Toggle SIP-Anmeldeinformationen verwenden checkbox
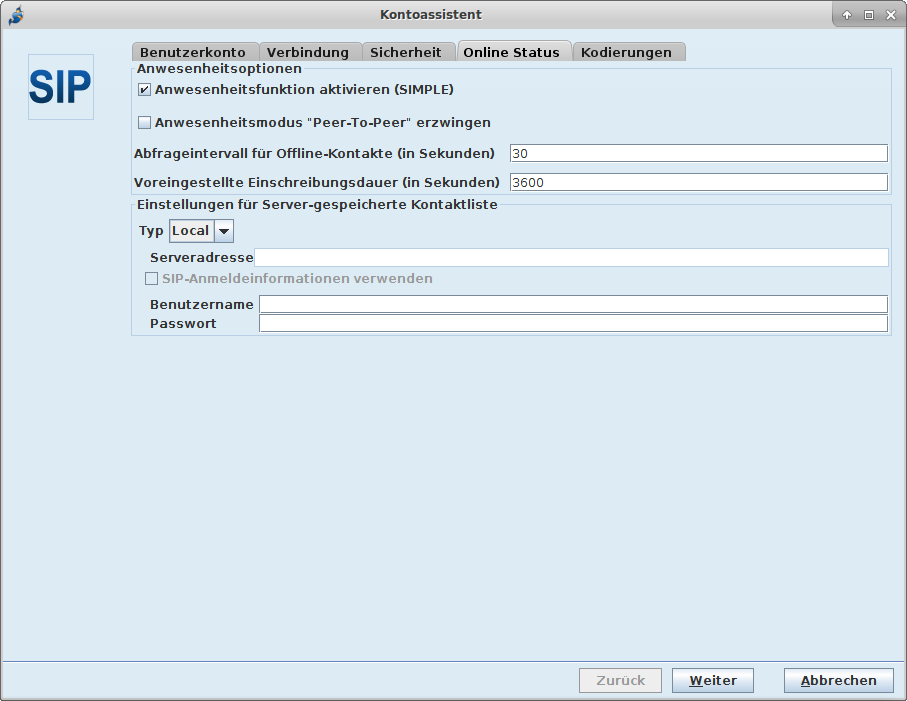The width and height of the screenshot is (907, 701). point(151,279)
